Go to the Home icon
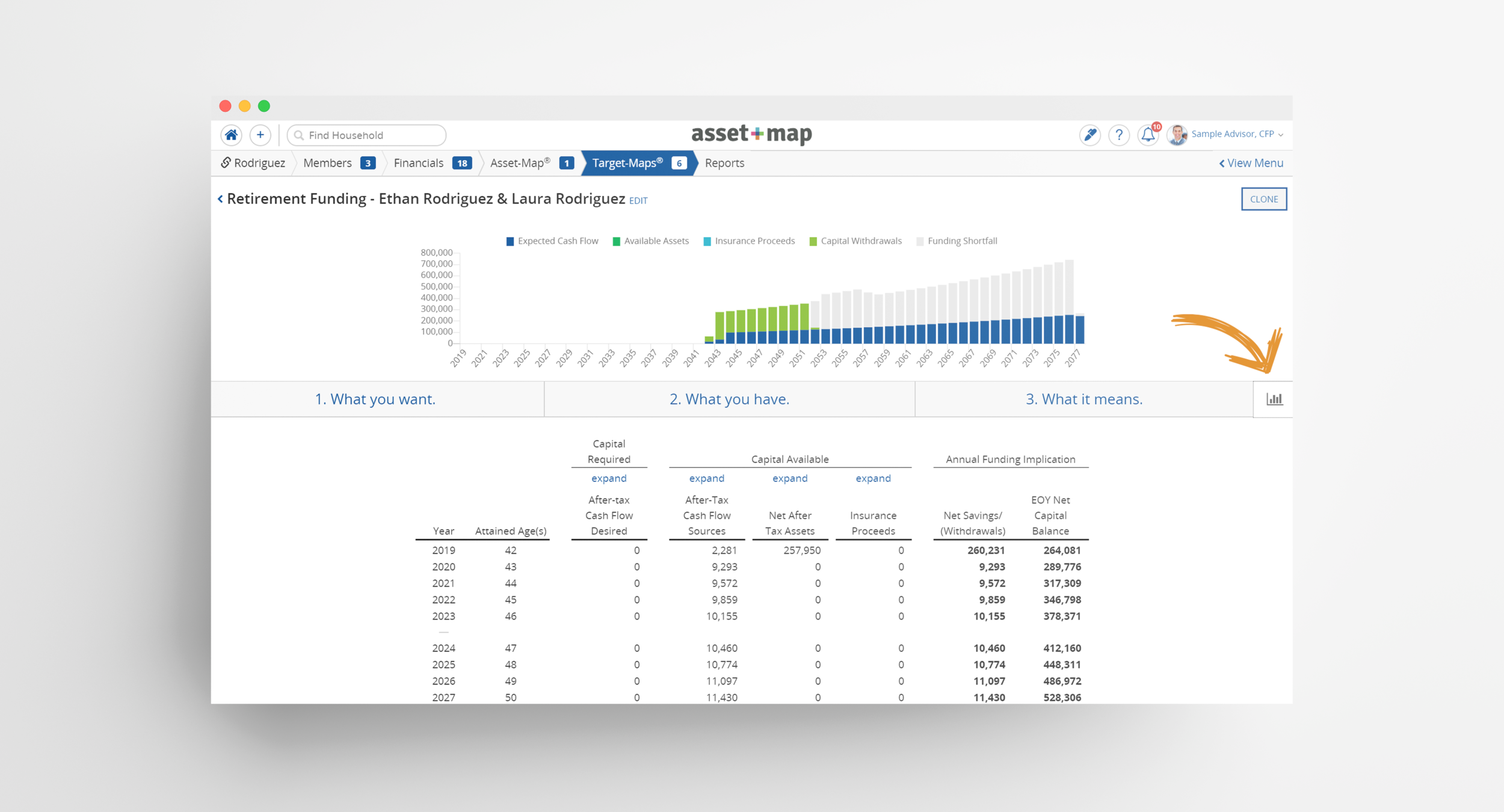 pyautogui.click(x=231, y=135)
